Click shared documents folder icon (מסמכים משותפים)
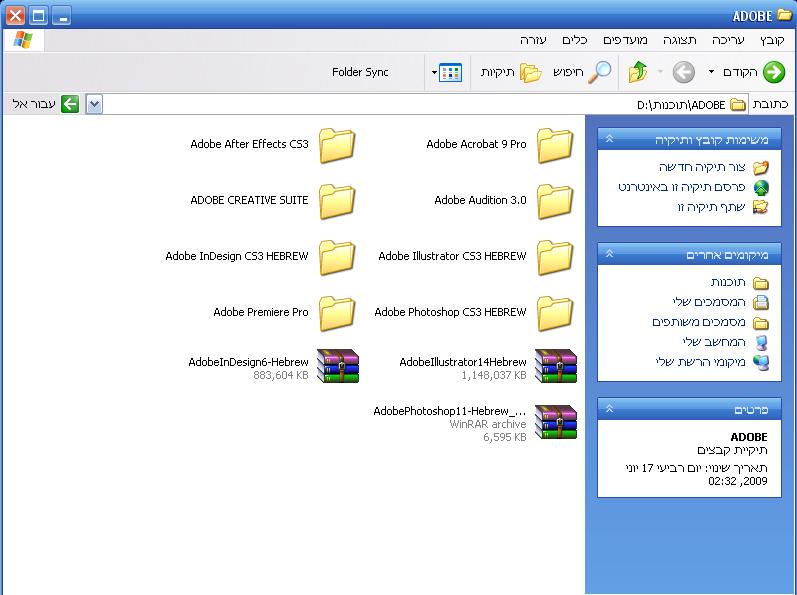 tap(761, 323)
